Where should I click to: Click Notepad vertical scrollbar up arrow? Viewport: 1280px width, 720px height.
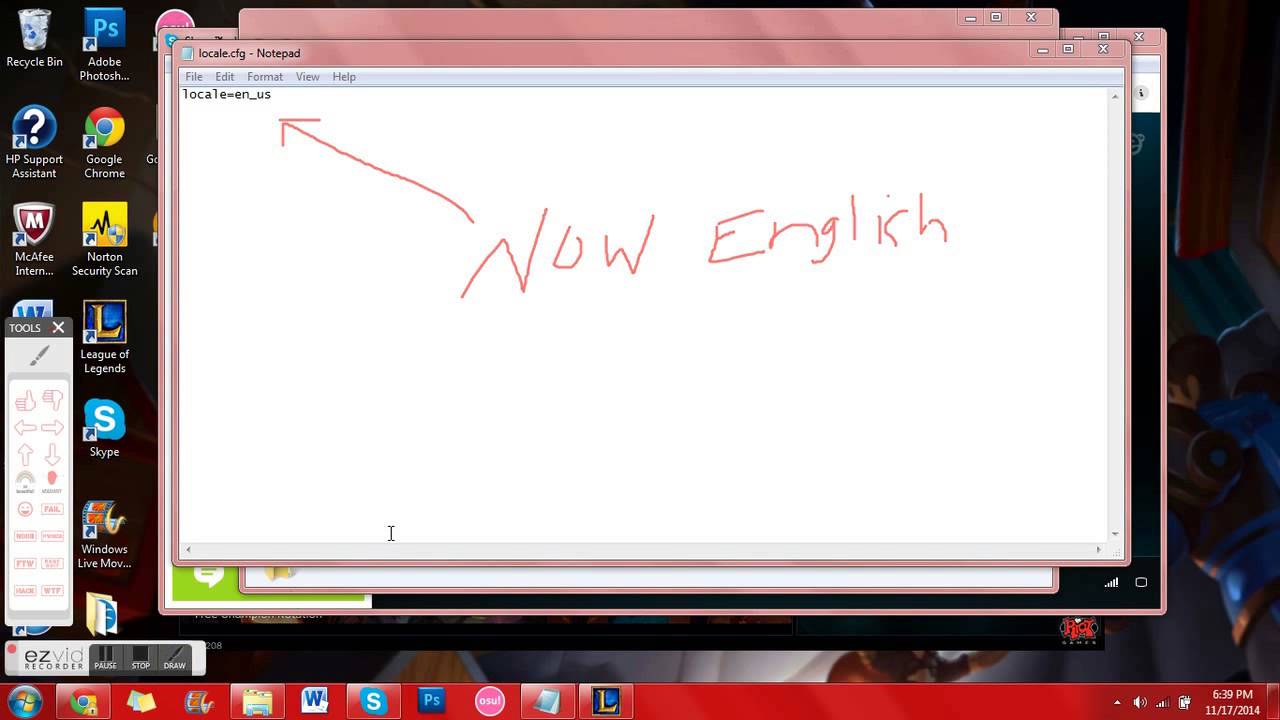click(x=1115, y=96)
